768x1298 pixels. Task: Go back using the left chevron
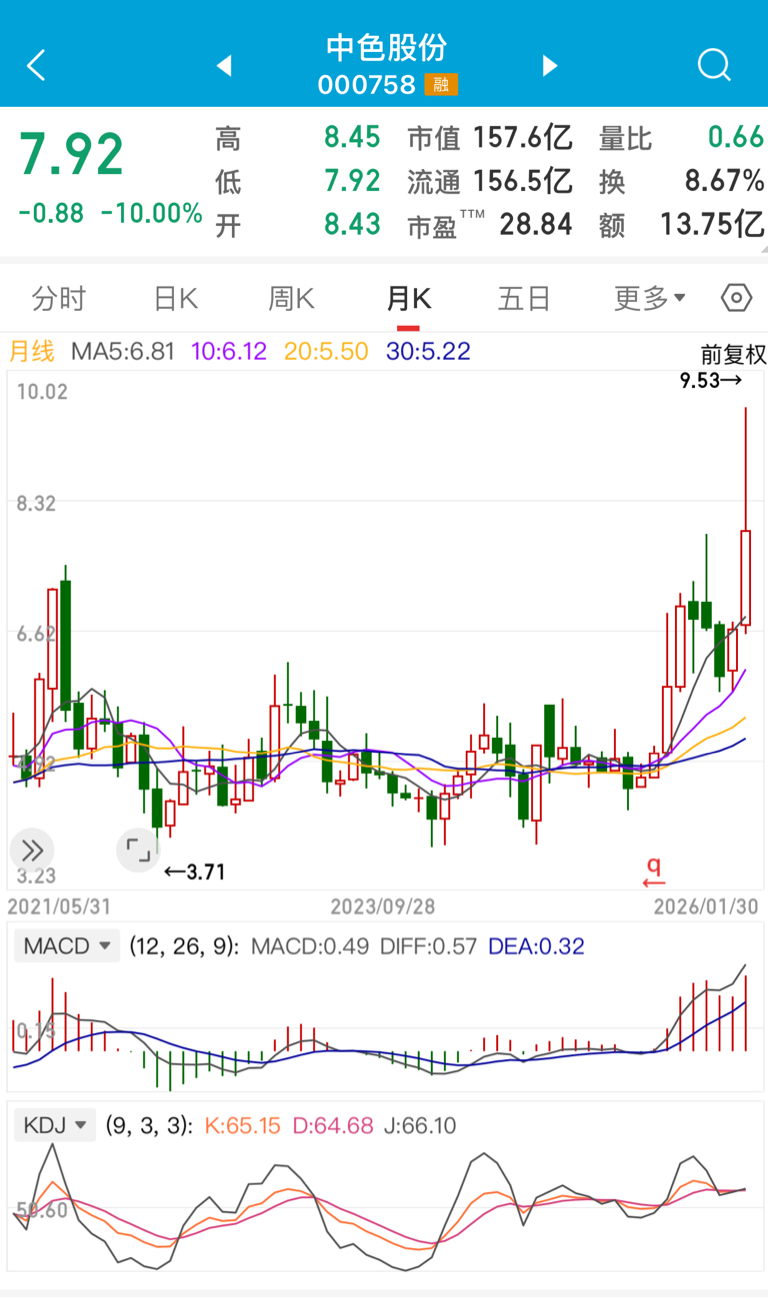click(x=36, y=66)
